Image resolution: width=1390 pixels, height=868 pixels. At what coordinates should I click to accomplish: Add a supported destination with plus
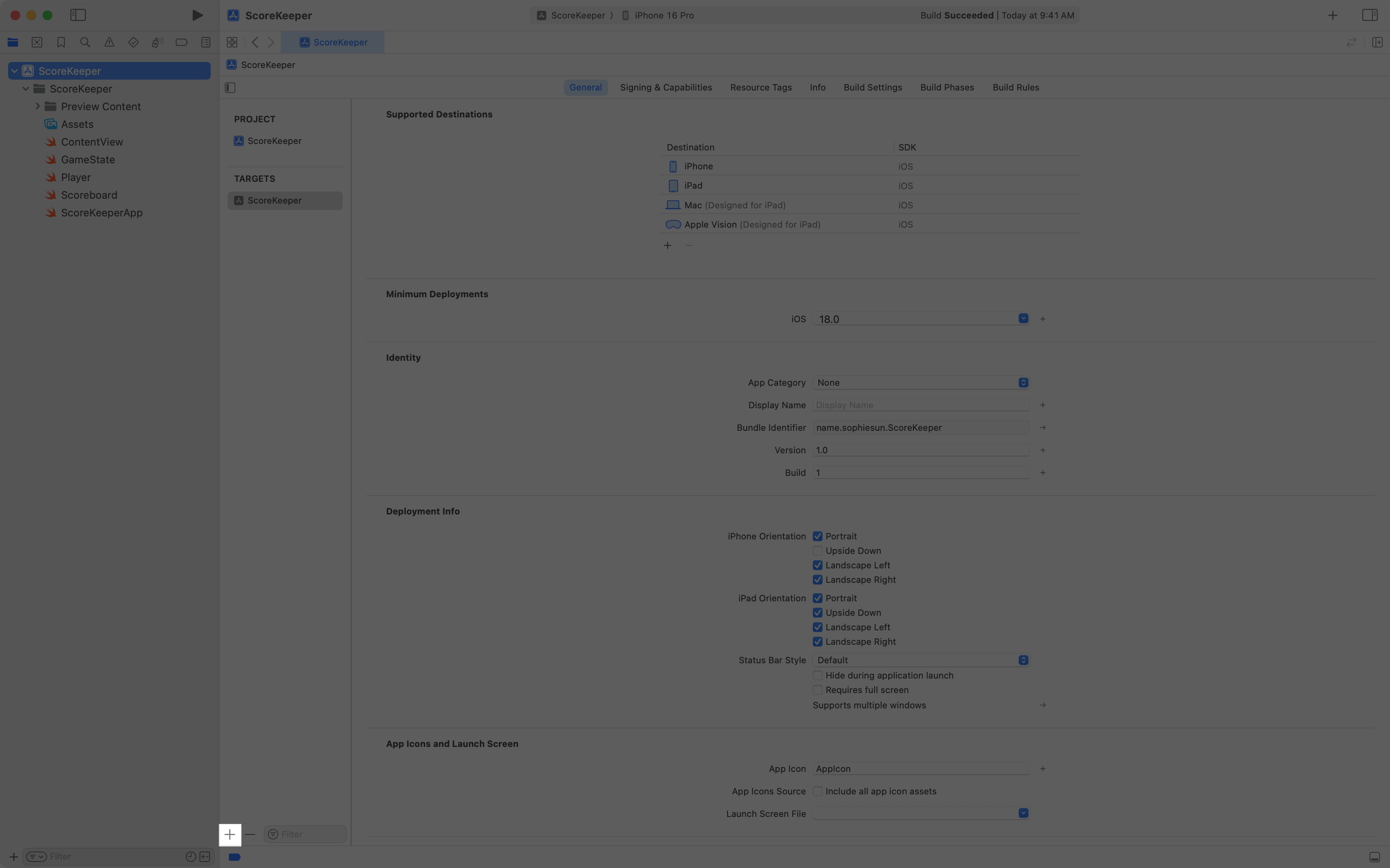click(668, 246)
